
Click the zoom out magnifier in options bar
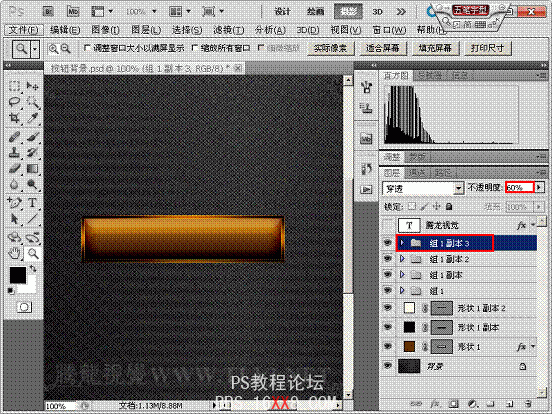[65, 49]
